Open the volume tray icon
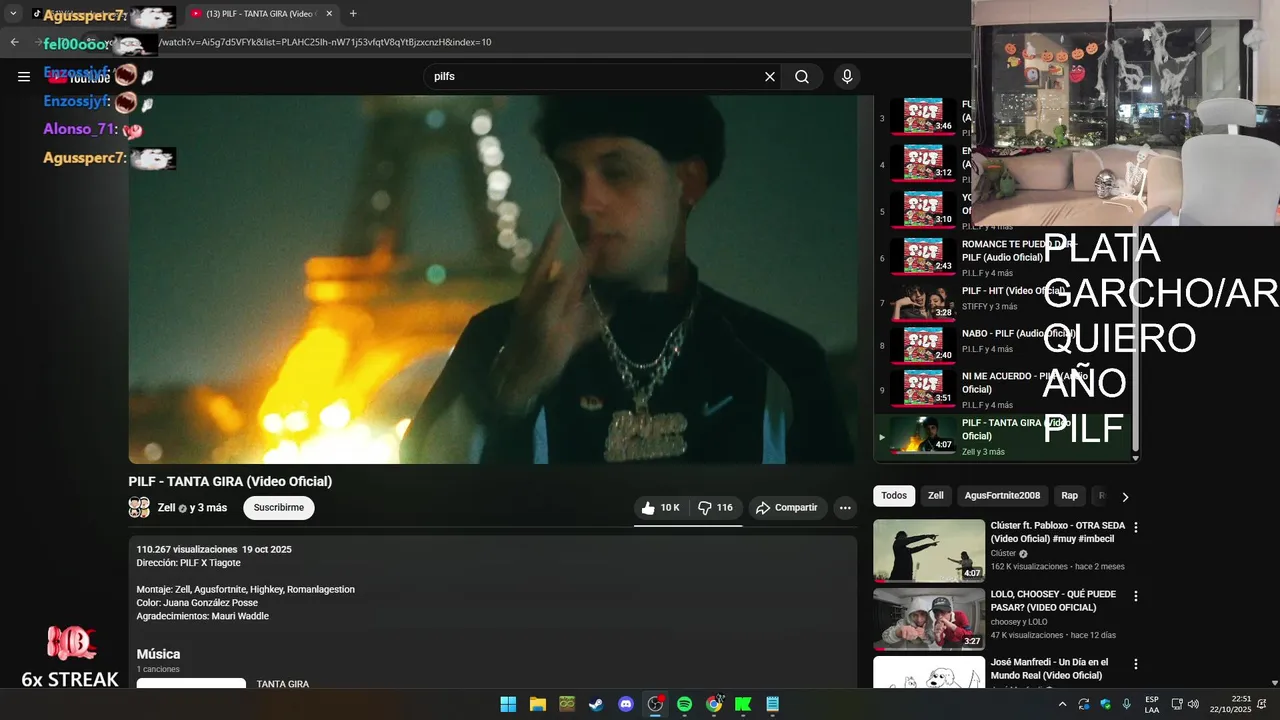Image resolution: width=1280 pixels, height=720 pixels. (x=1193, y=704)
